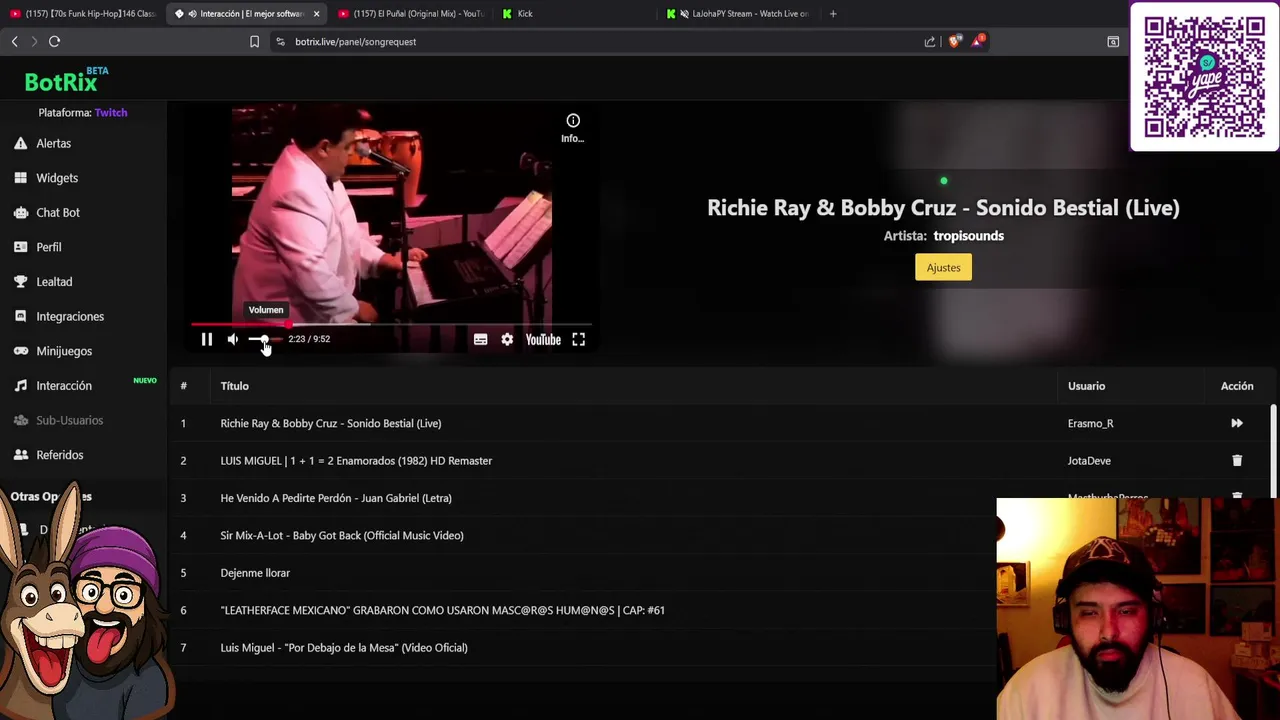Mute the video with the speaker icon
Viewport: 1280px width, 720px height.
pyautogui.click(x=233, y=340)
